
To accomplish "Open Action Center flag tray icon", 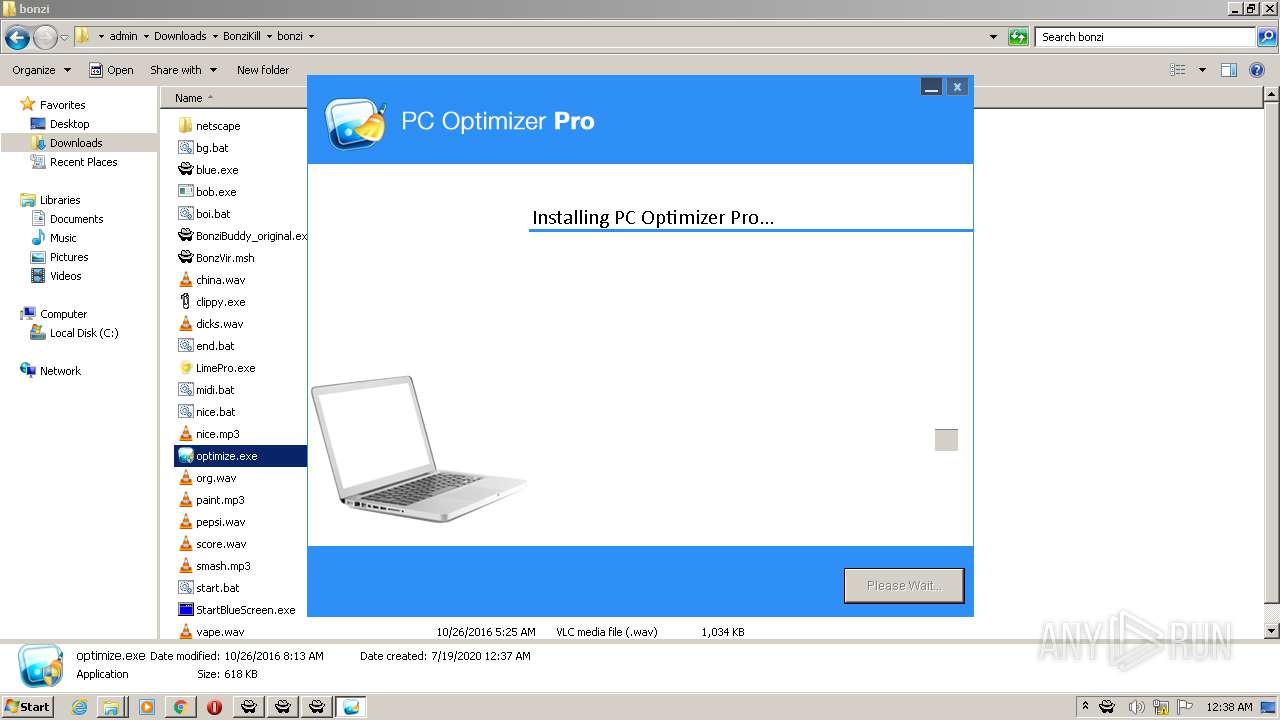I will [x=1186, y=707].
